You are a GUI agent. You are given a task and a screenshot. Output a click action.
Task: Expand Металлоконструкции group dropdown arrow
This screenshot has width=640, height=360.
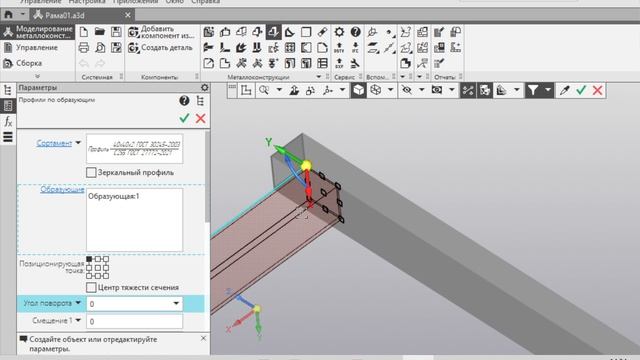(319, 77)
